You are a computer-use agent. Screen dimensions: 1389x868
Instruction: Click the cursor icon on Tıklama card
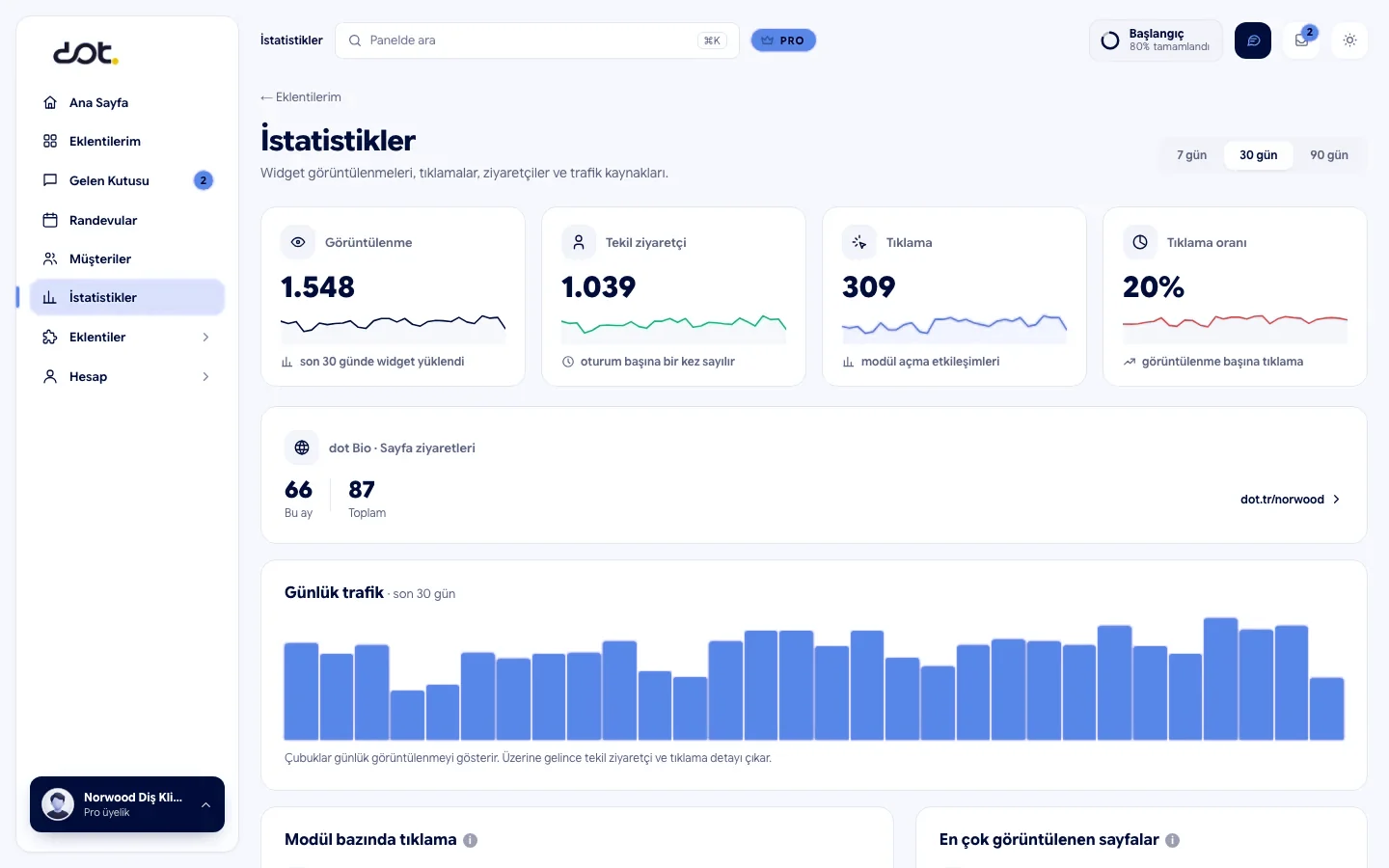click(859, 242)
